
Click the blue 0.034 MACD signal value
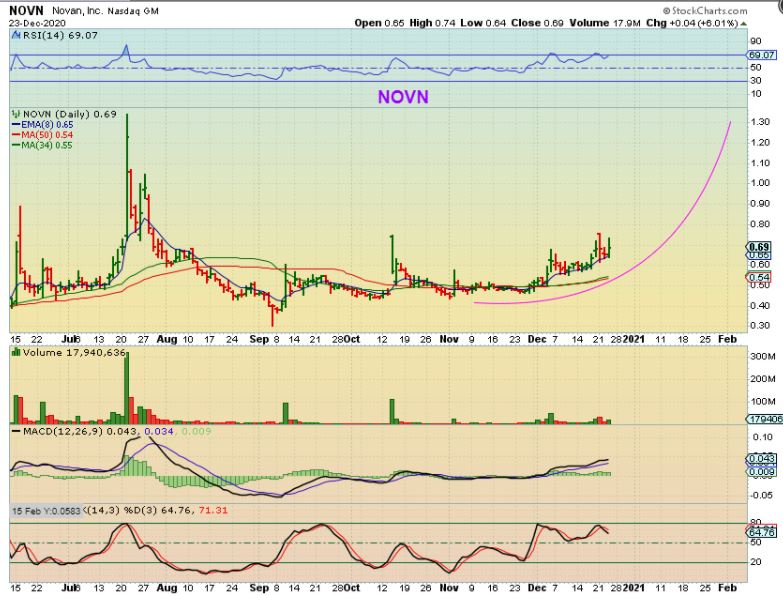pyautogui.click(x=159, y=431)
